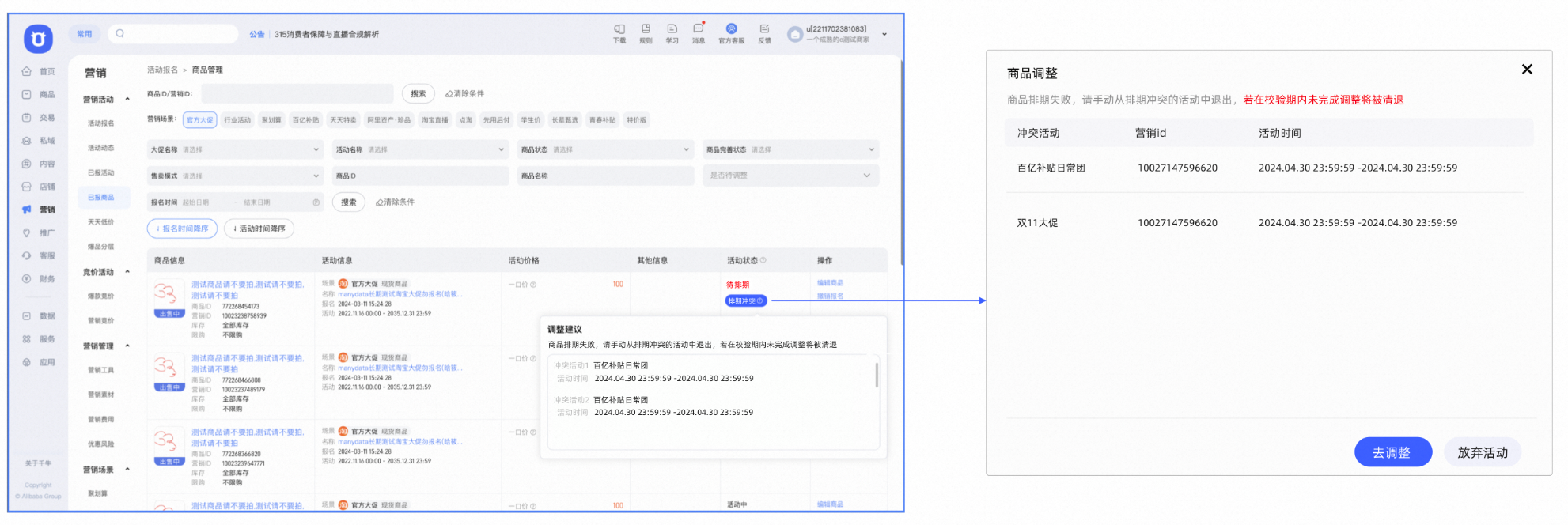The width and height of the screenshot is (1568, 525).
Task: Click the 商品名称 input field
Action: pos(606,176)
